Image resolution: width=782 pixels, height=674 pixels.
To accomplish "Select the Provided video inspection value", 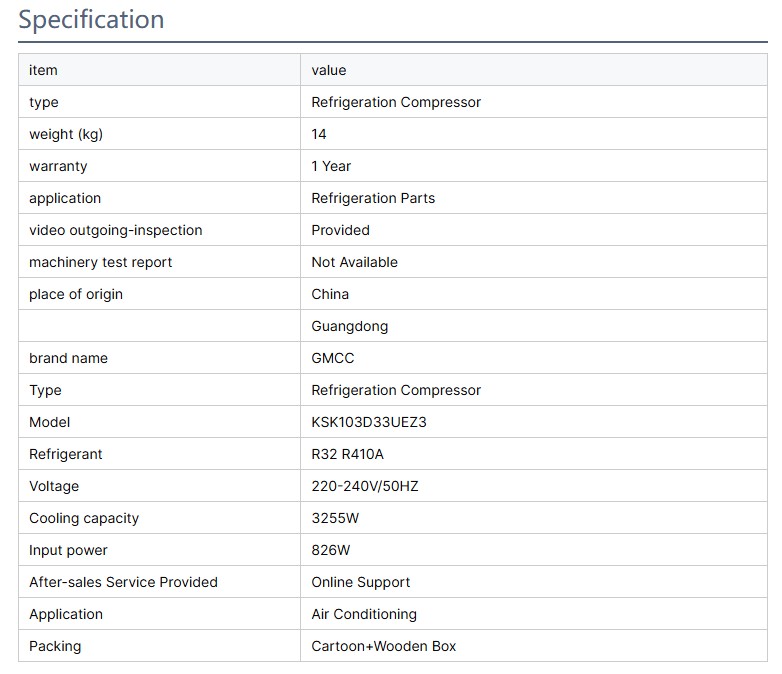I will 340,230.
